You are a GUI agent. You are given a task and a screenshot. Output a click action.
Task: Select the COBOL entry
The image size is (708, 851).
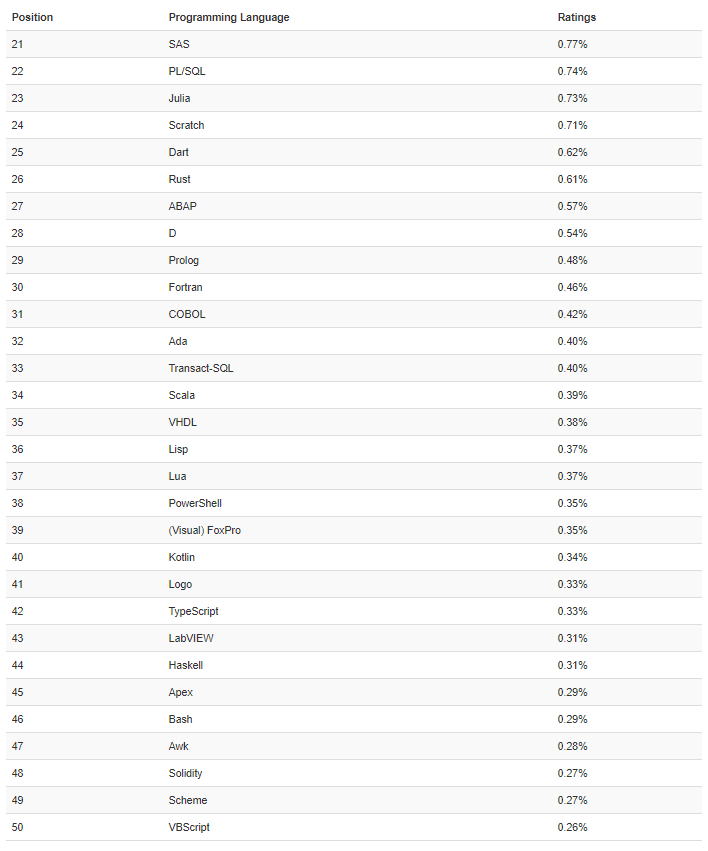(187, 314)
